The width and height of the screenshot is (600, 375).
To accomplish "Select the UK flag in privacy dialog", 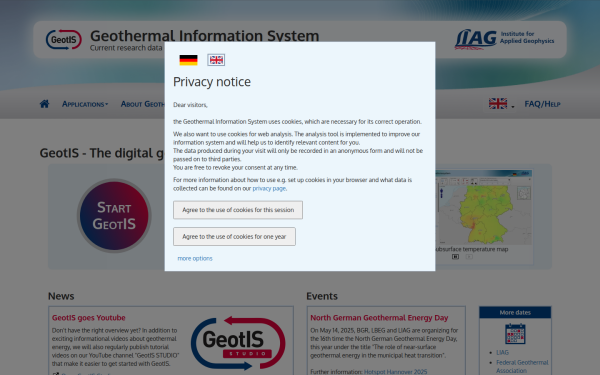I will click(x=216, y=60).
